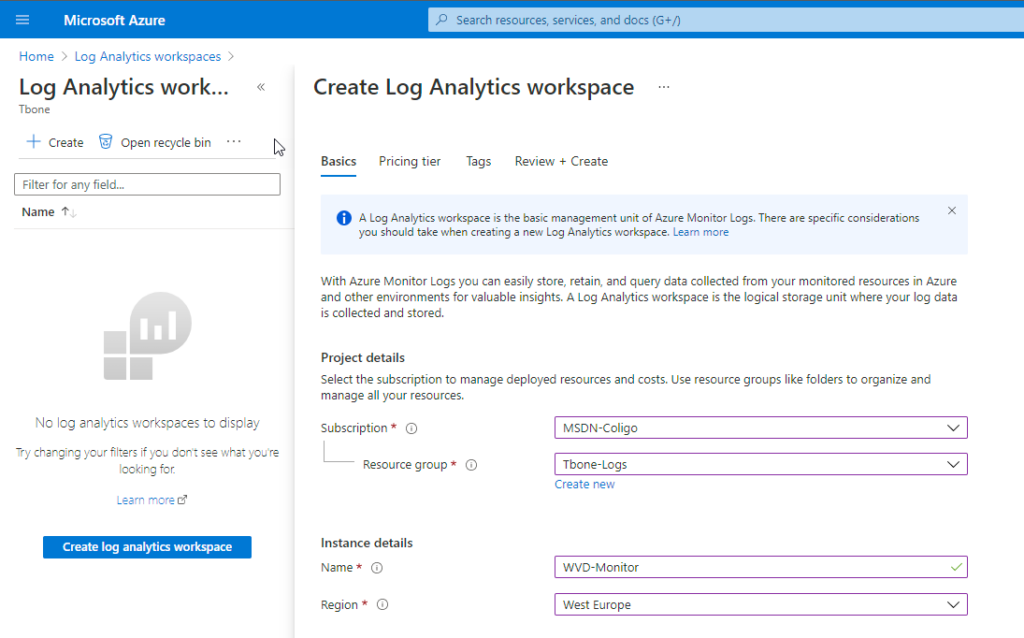Click No log analytics workspaces to display text

[147, 423]
